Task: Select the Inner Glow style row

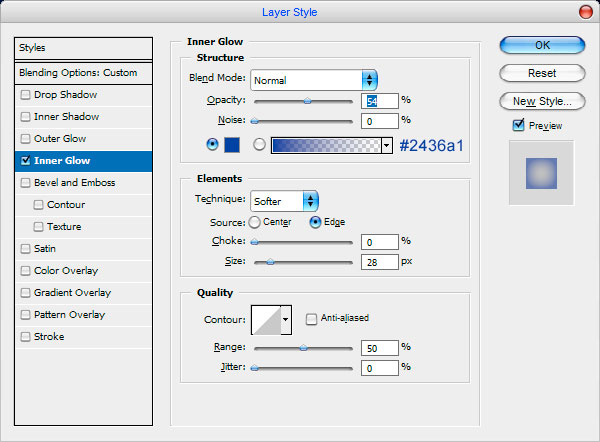Action: pos(83,161)
